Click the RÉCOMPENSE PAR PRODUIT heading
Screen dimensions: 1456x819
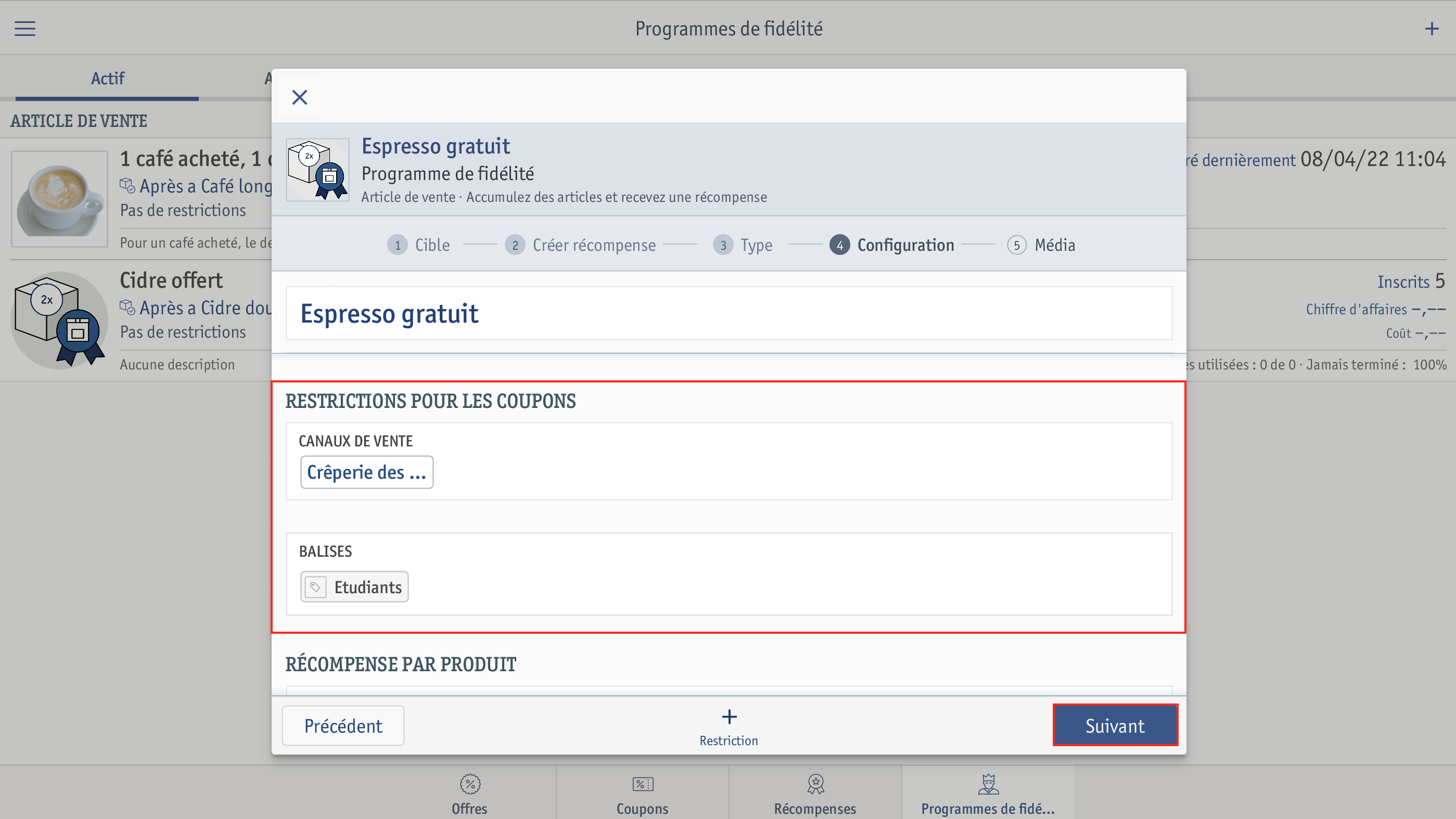[x=401, y=664]
